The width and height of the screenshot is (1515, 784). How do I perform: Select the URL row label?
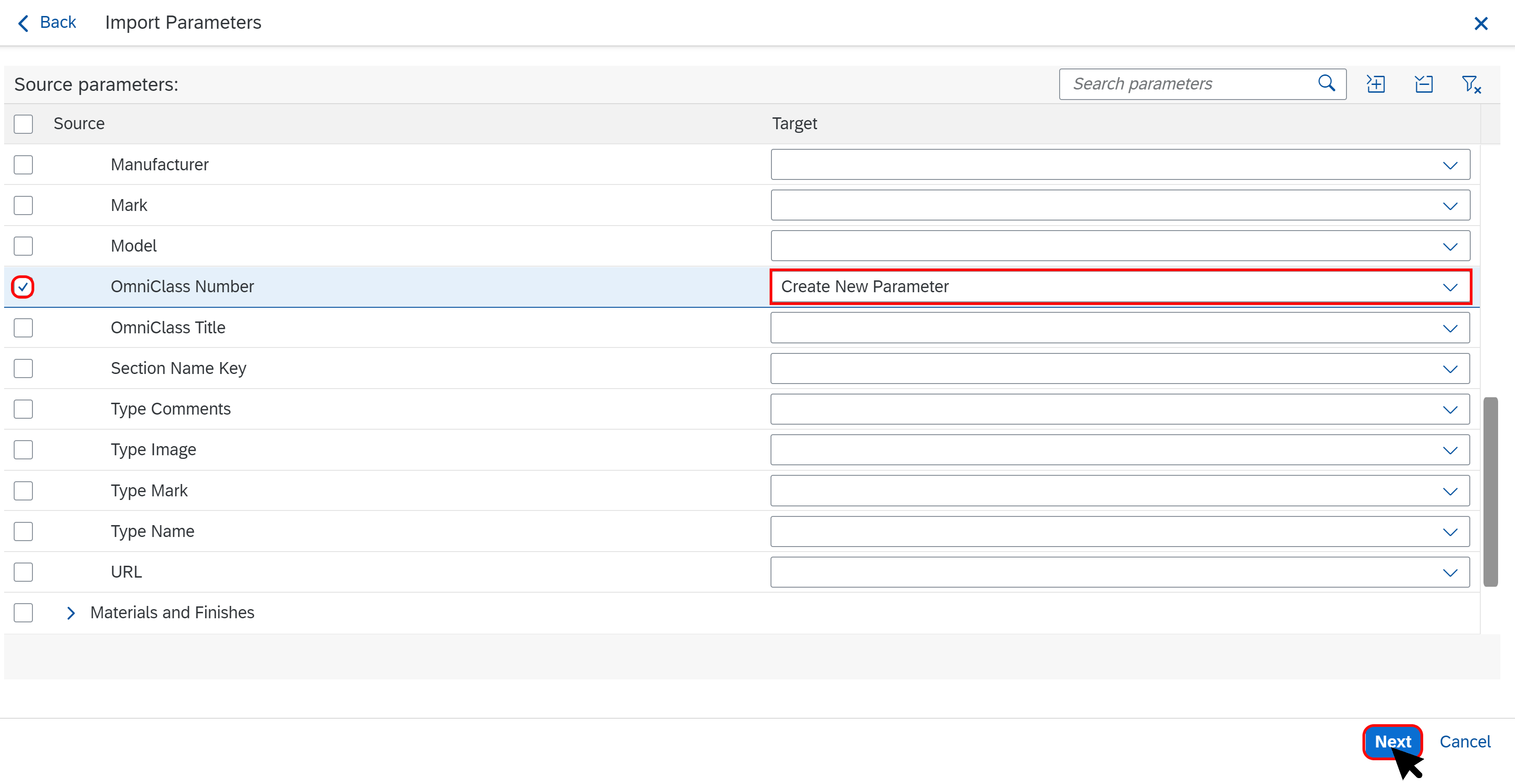pyautogui.click(x=127, y=572)
